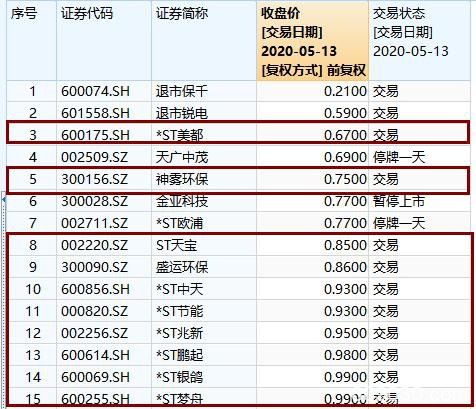Viewport: 476px width, 409px height.
Task: Select price cell 0.7500
Action: point(345,179)
